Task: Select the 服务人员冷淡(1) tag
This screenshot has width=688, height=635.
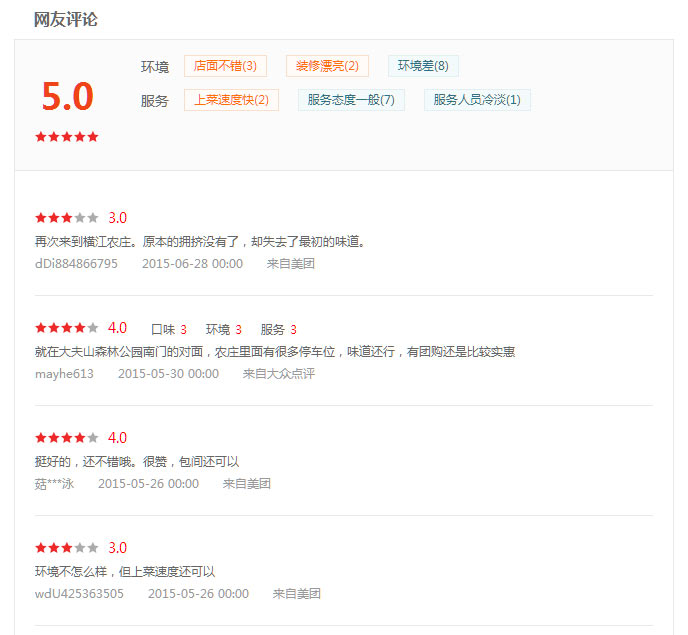Action: 477,100
